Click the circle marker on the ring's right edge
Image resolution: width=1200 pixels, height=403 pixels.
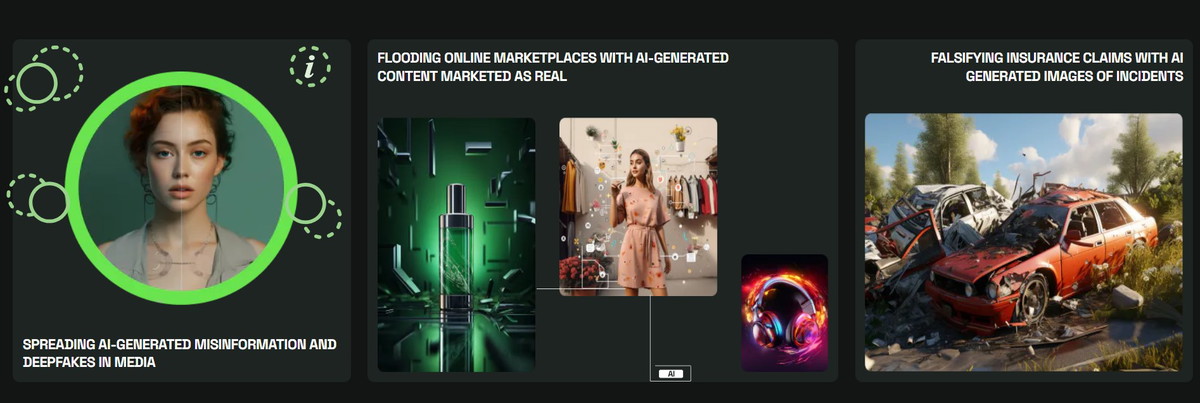click(306, 203)
